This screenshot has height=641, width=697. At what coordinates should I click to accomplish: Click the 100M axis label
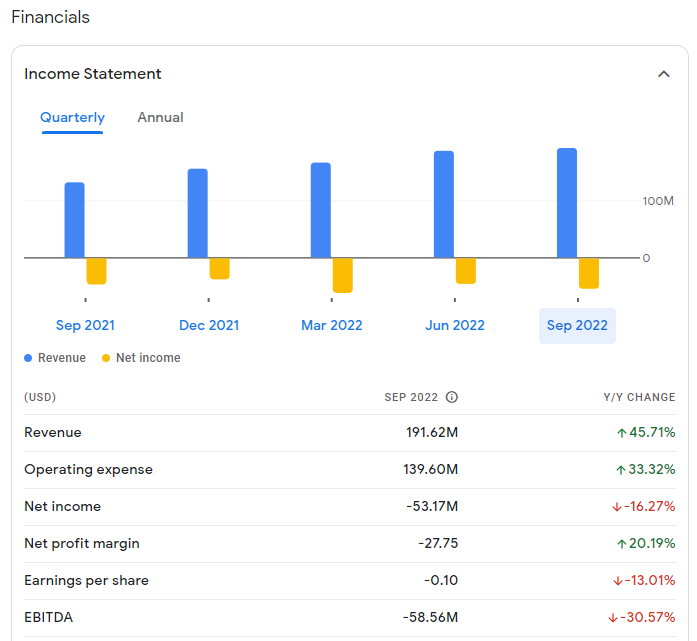(x=658, y=201)
